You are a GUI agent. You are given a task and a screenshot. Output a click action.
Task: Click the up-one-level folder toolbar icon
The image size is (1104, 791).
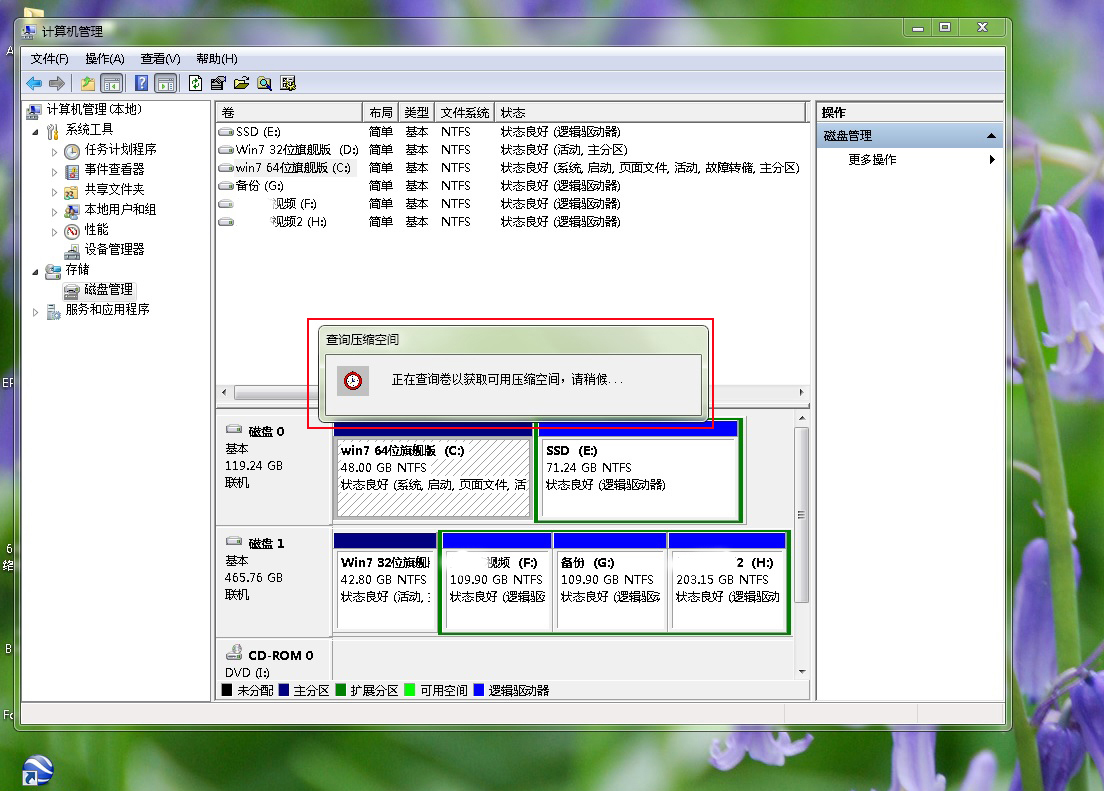[88, 83]
